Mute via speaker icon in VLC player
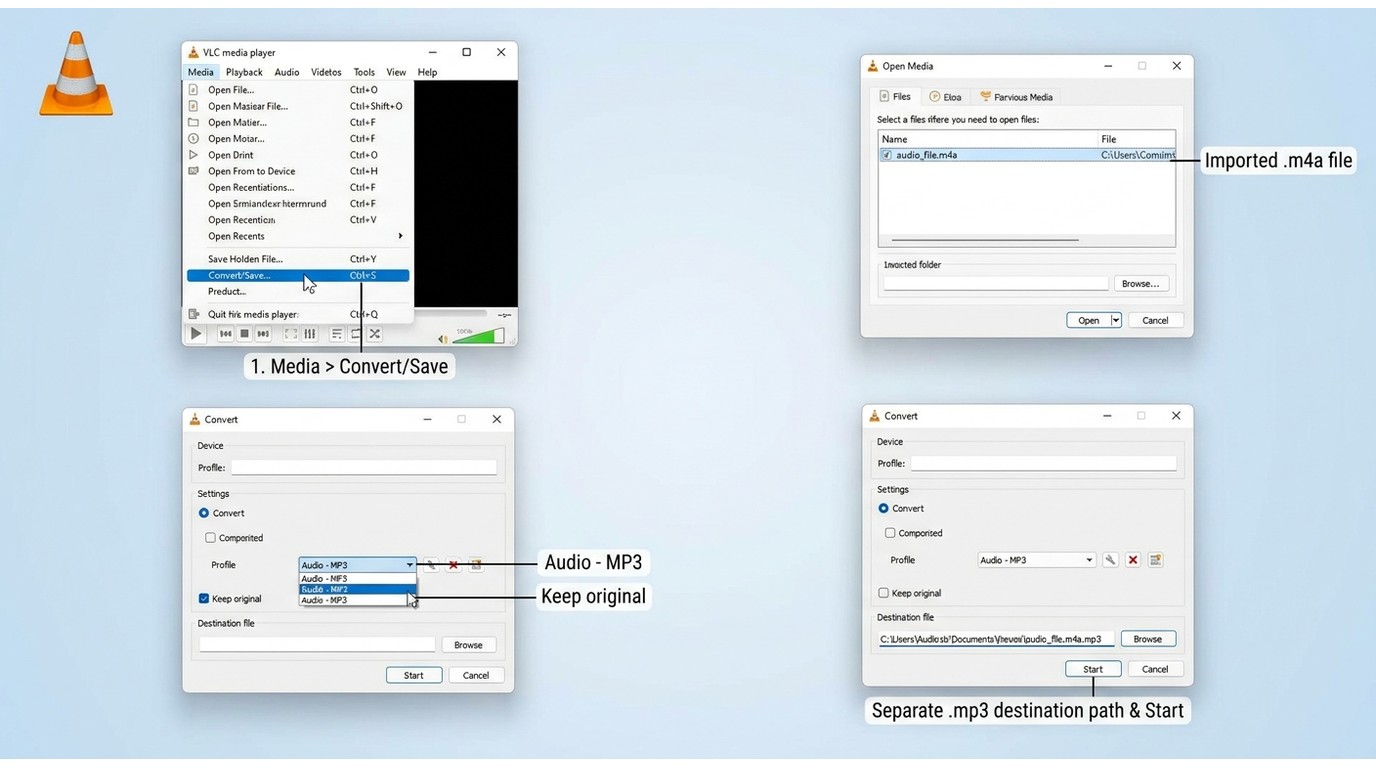1376x768 pixels. 443,339
